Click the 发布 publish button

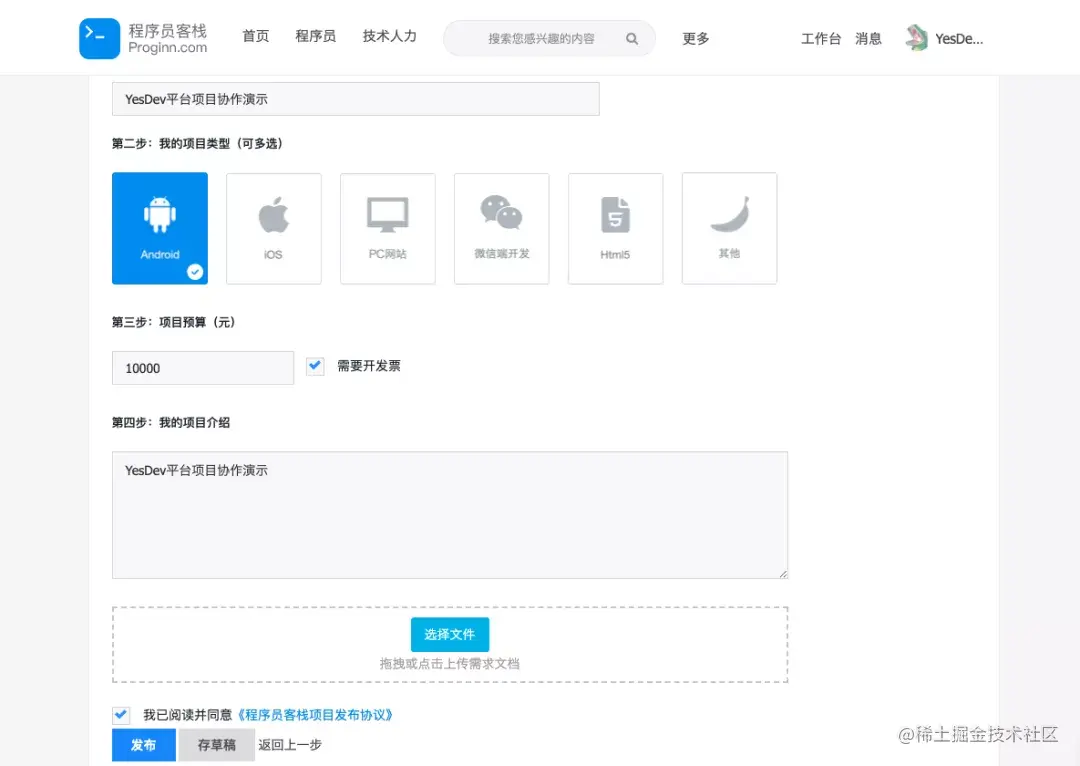[142, 744]
